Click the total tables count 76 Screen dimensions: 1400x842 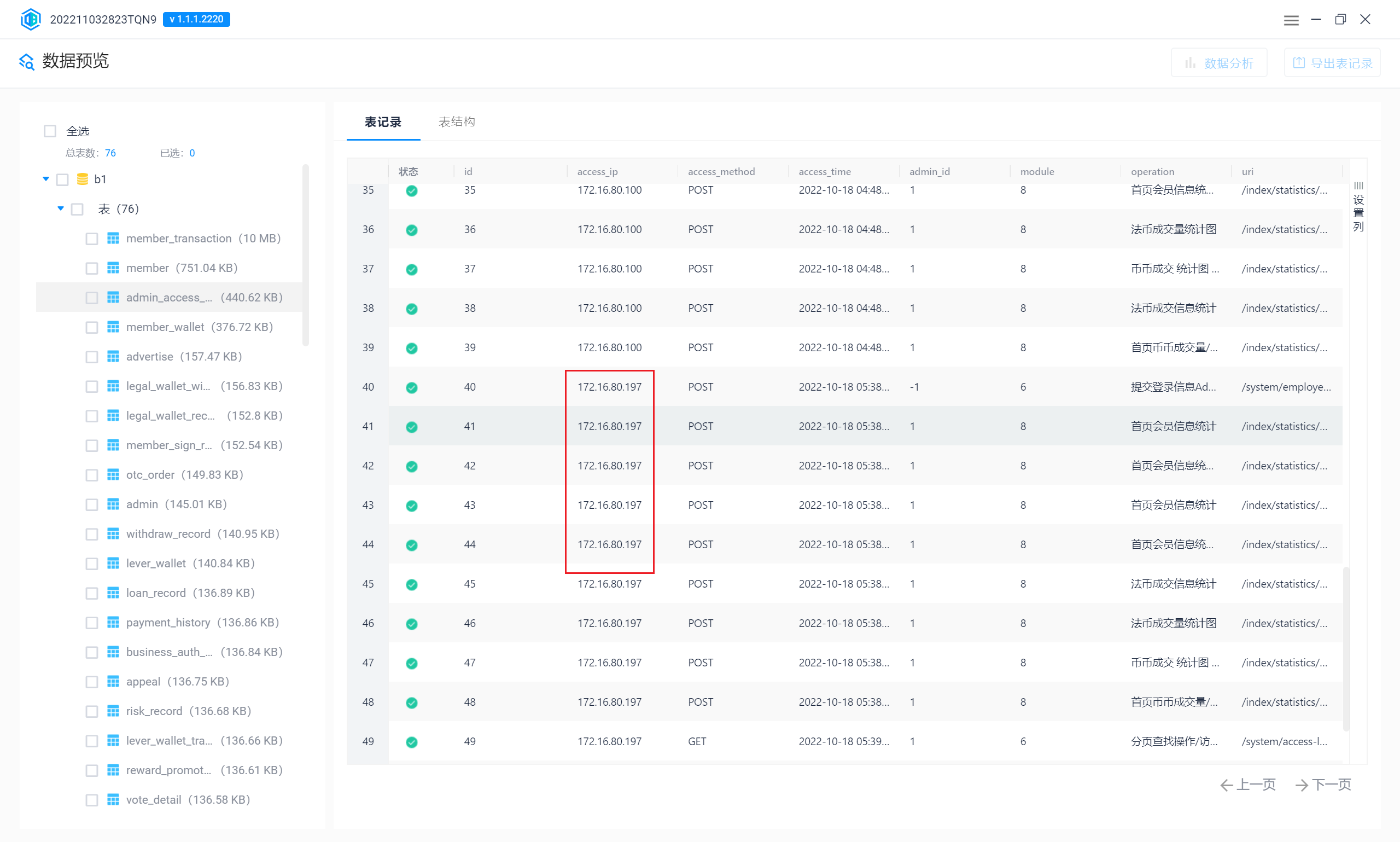point(110,153)
